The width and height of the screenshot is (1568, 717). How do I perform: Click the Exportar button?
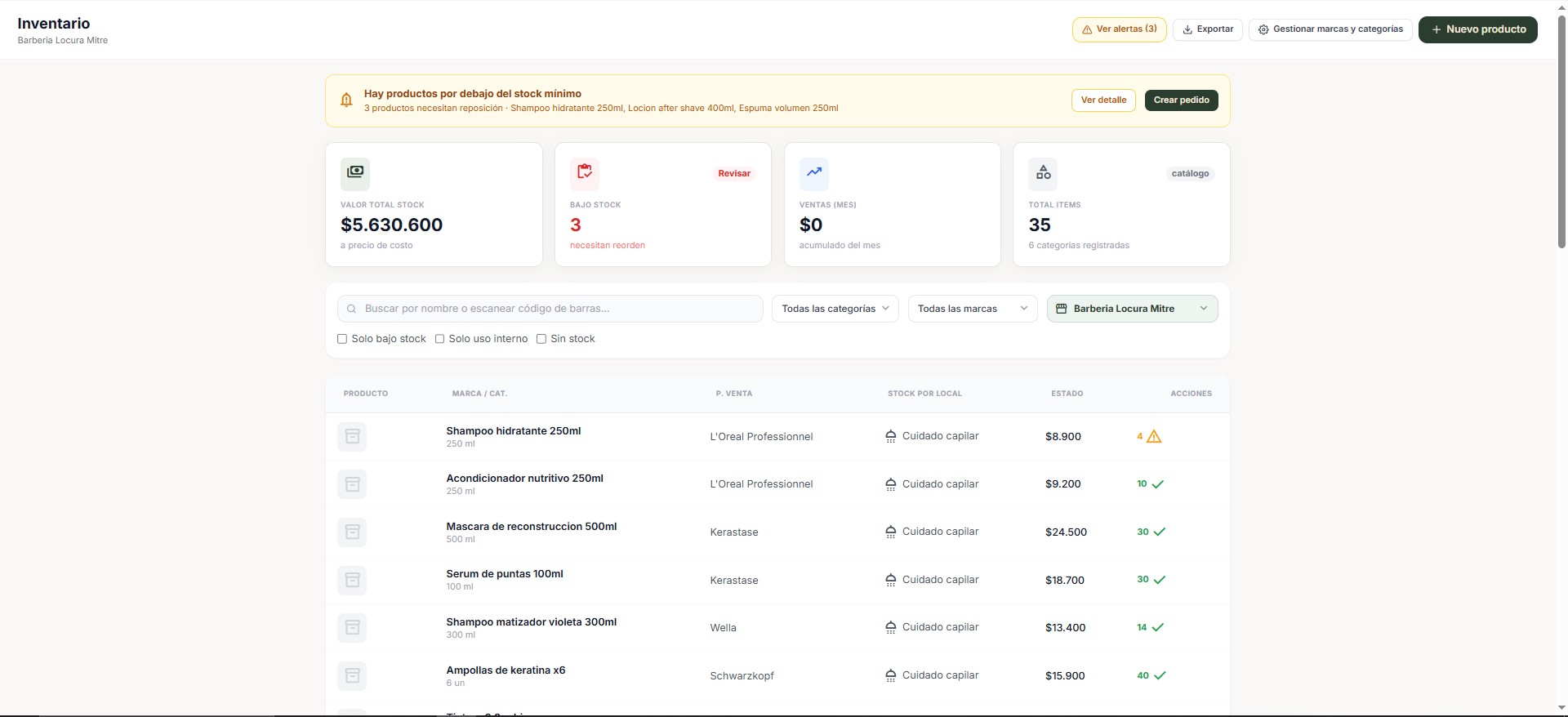point(1208,29)
